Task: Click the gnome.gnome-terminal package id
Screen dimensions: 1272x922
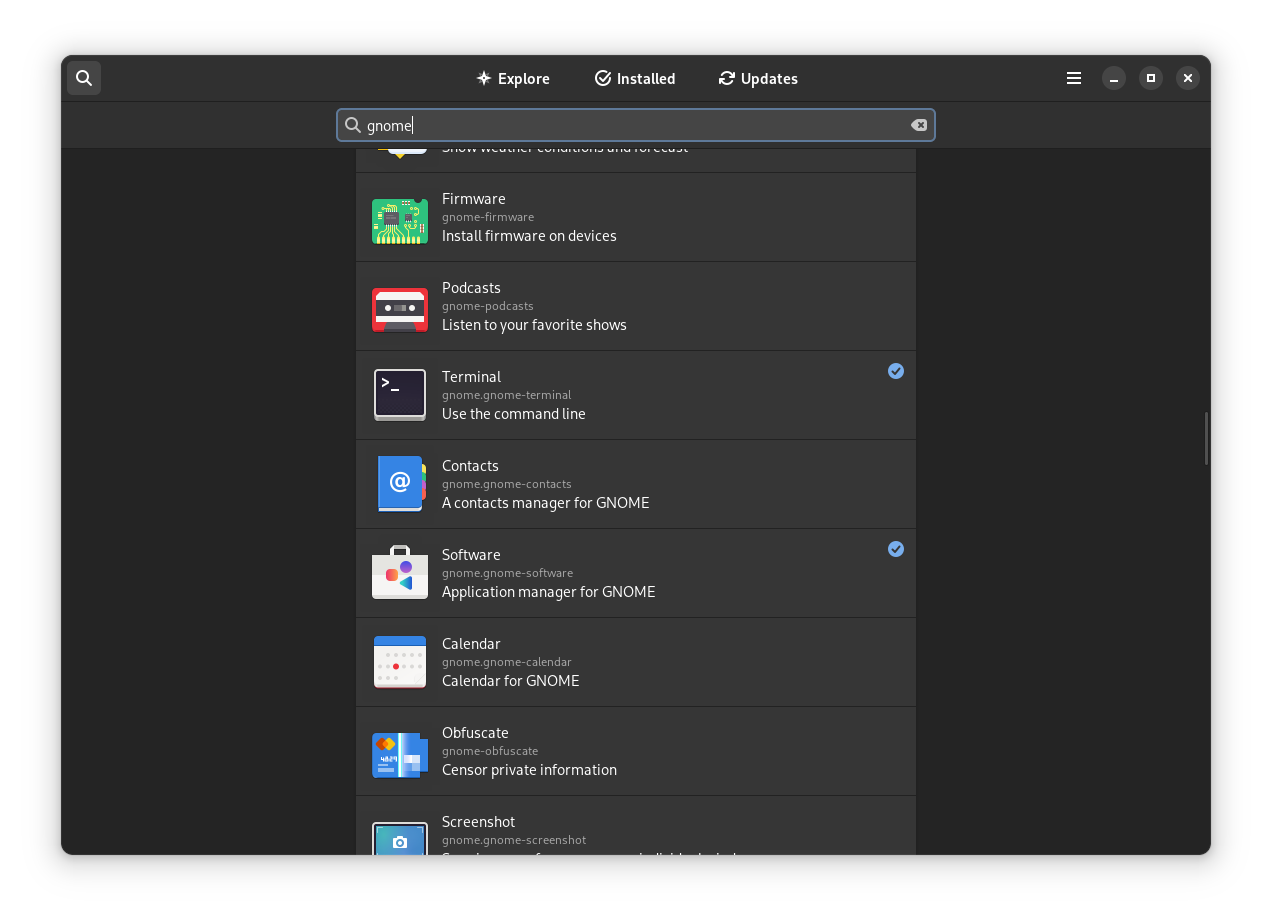Action: (x=507, y=395)
